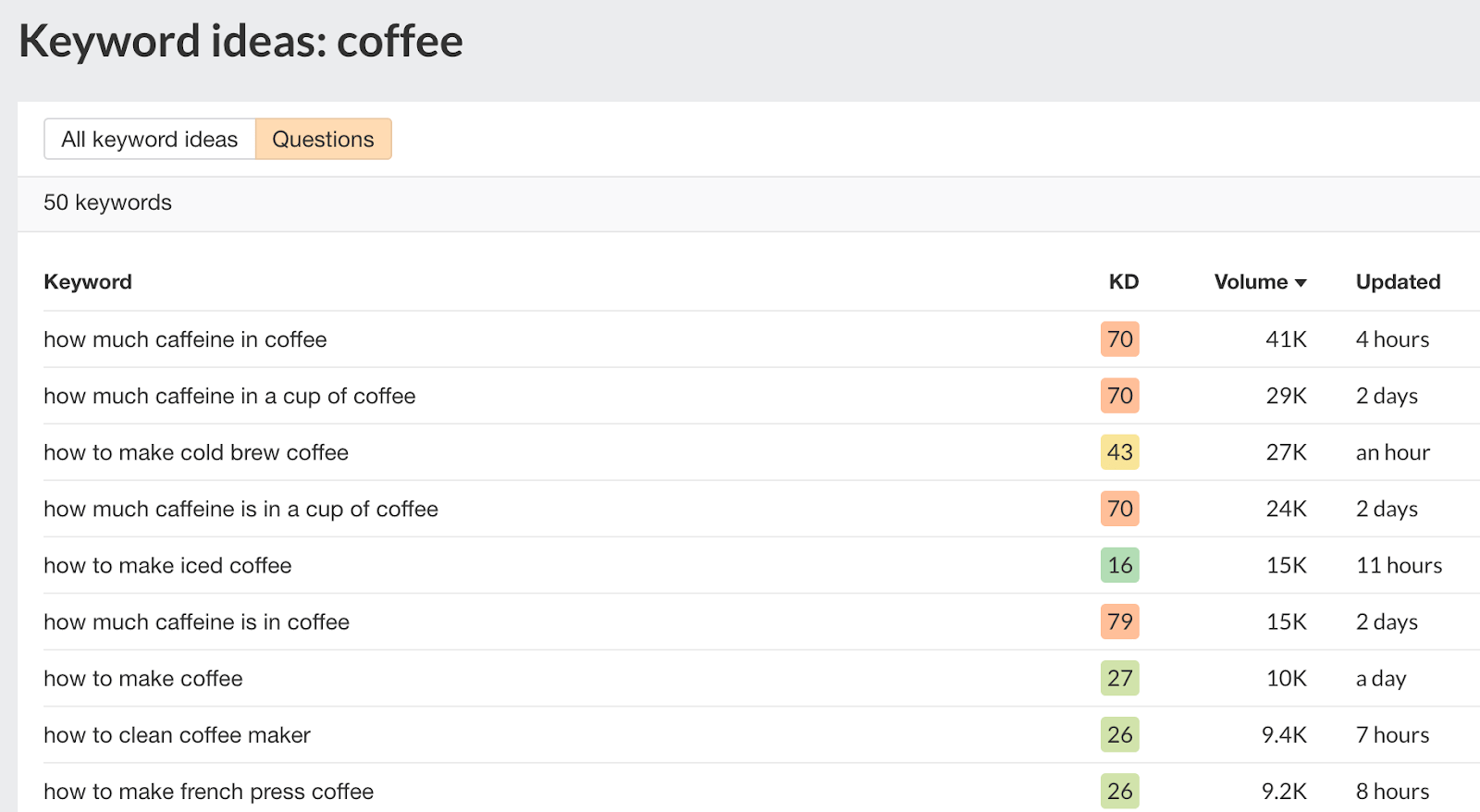This screenshot has height=812, width=1480.
Task: Click the green KD 27 badge for 'how to make coffee'
Action: (1119, 678)
